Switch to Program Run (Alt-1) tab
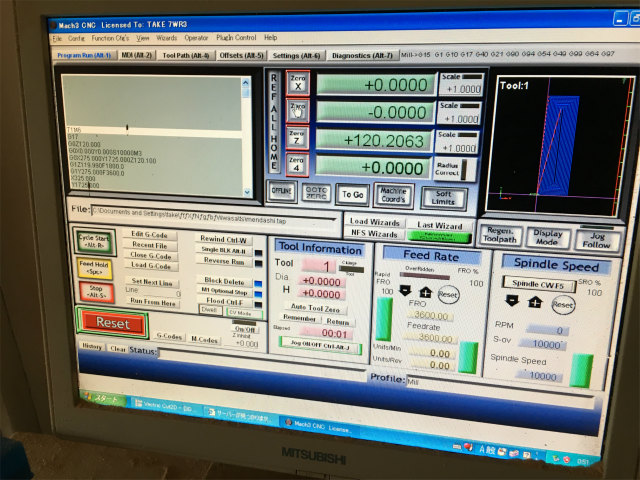 84,55
